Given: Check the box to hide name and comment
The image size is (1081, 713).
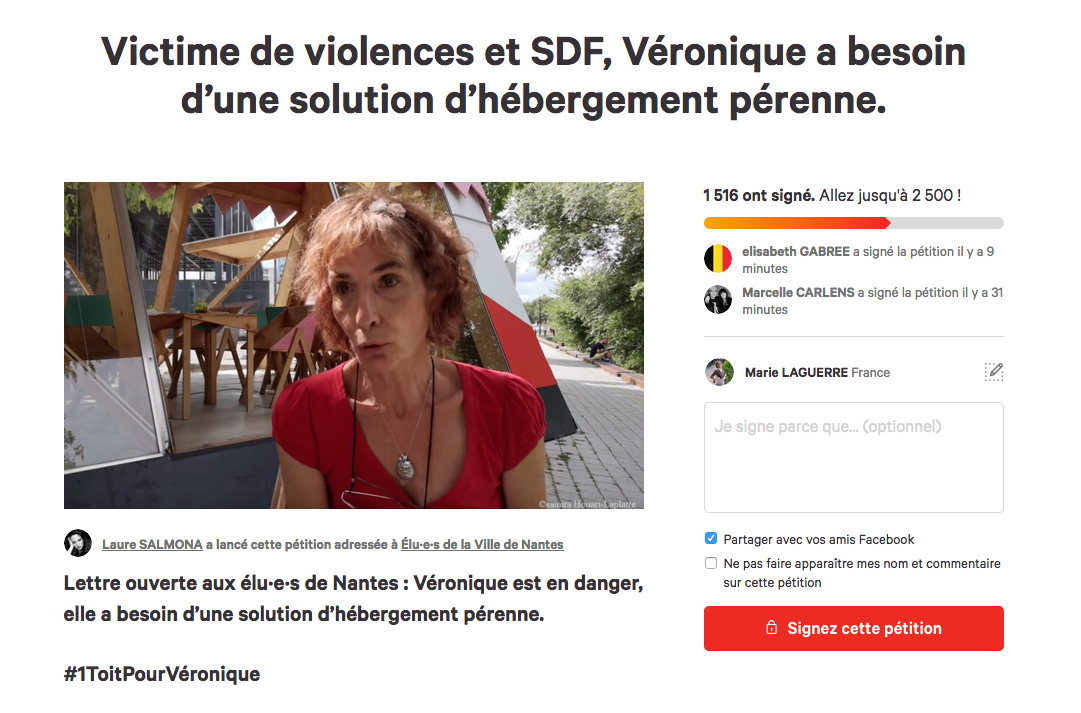Looking at the screenshot, I should 711,563.
